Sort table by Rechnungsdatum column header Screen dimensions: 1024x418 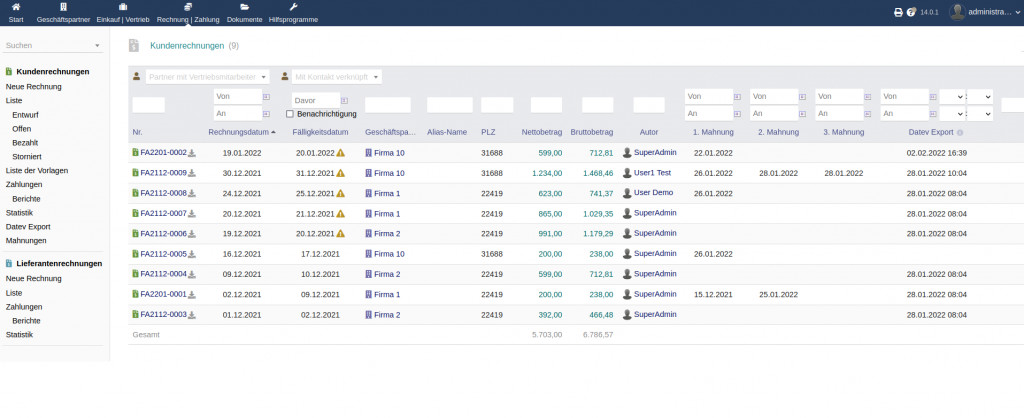[239, 132]
